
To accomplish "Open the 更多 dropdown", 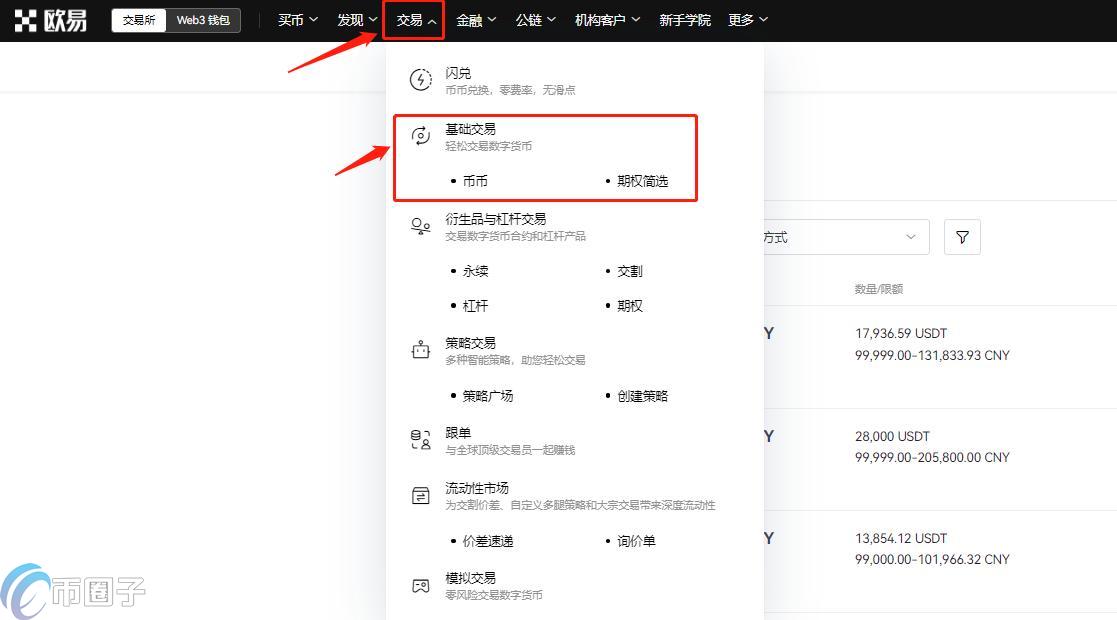I will tap(746, 19).
